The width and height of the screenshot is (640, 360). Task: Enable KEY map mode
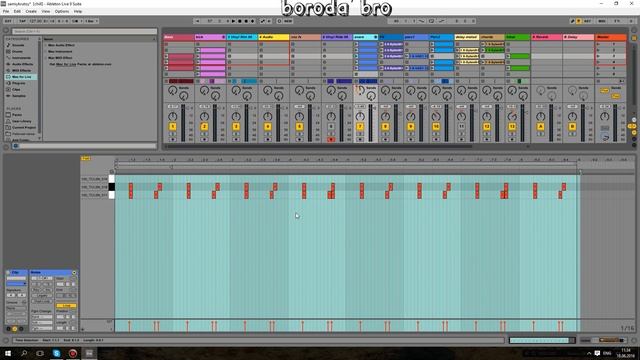click(587, 21)
